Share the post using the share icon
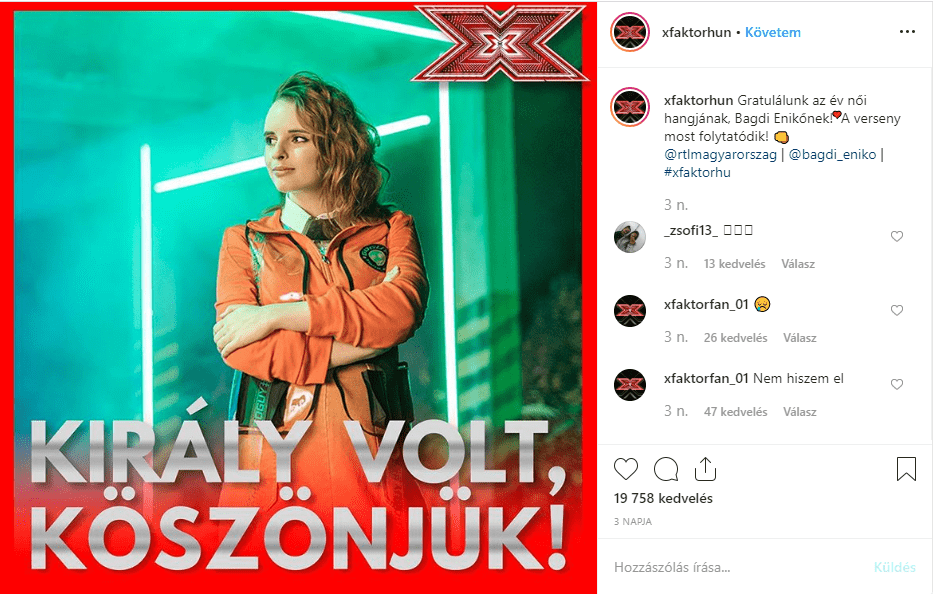This screenshot has width=933, height=594. [x=705, y=468]
